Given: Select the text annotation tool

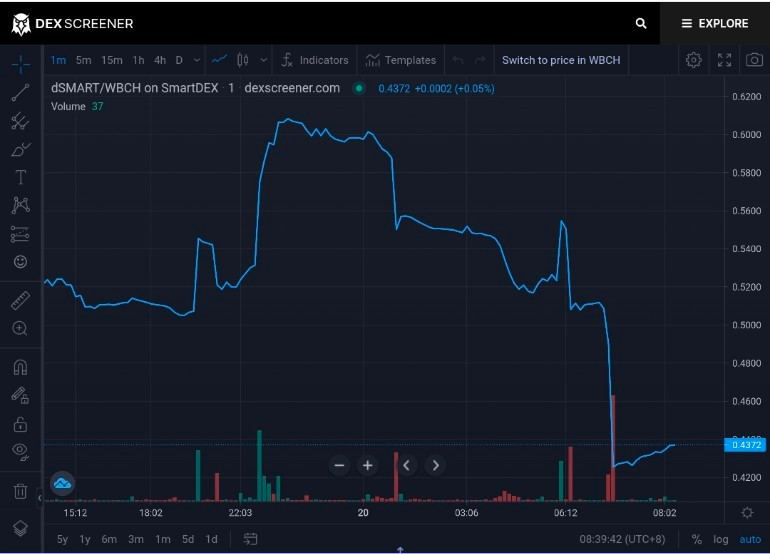Looking at the screenshot, I should coord(21,177).
